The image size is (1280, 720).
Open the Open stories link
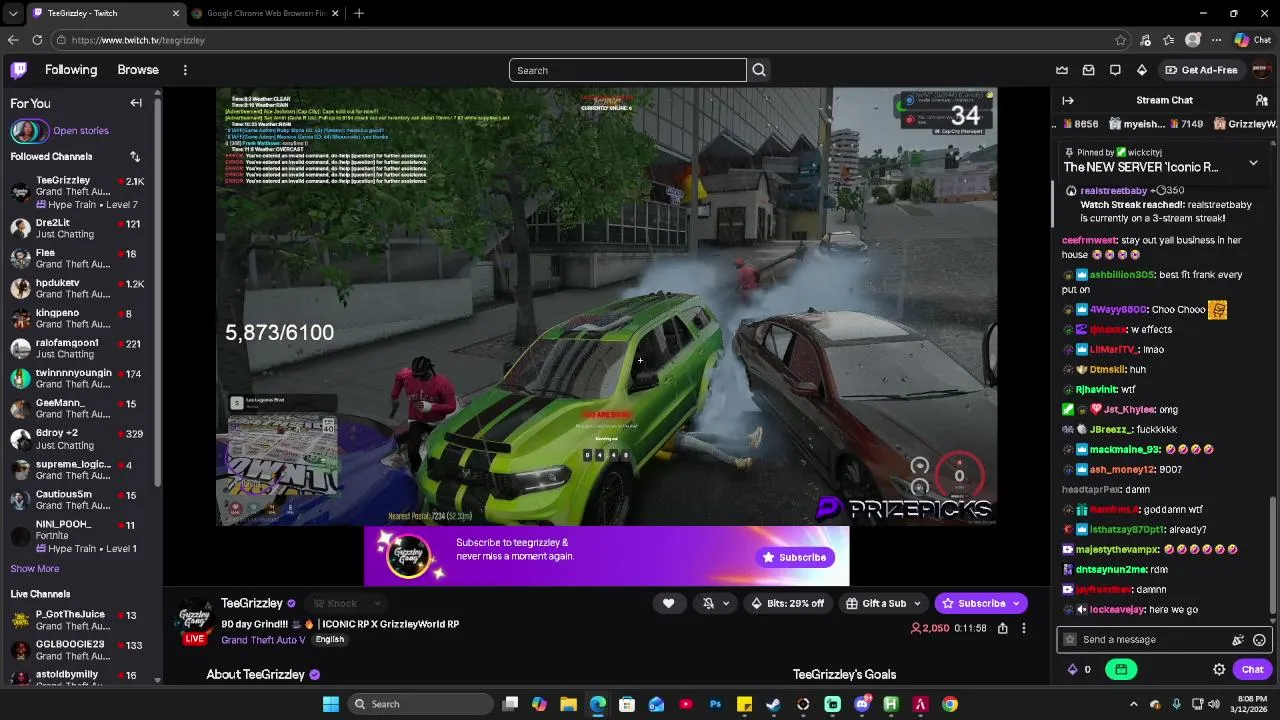click(x=81, y=131)
